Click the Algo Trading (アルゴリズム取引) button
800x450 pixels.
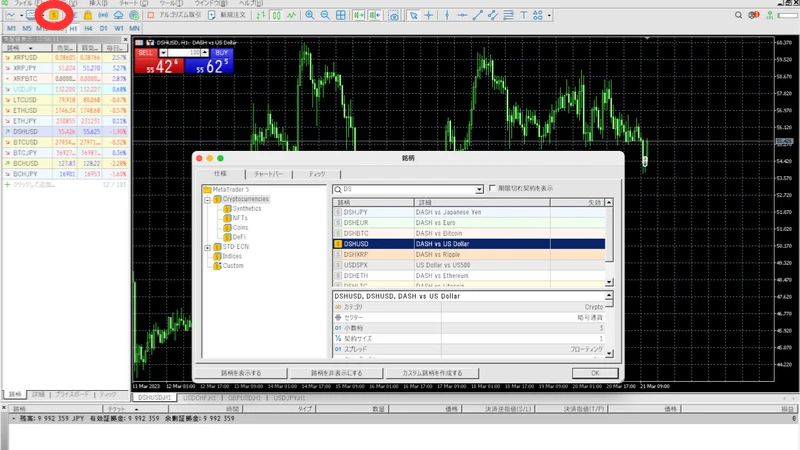point(174,15)
